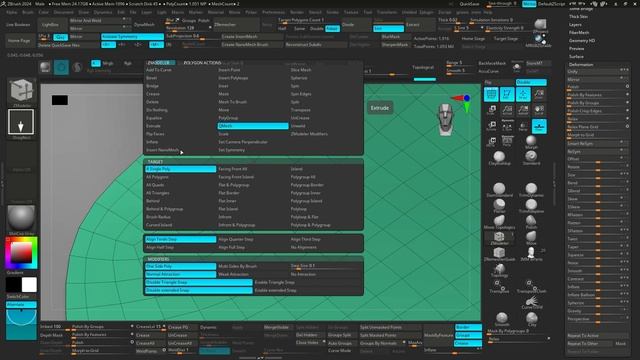Pick the Move Topological brush
This screenshot has width=640, height=360.
499,222
